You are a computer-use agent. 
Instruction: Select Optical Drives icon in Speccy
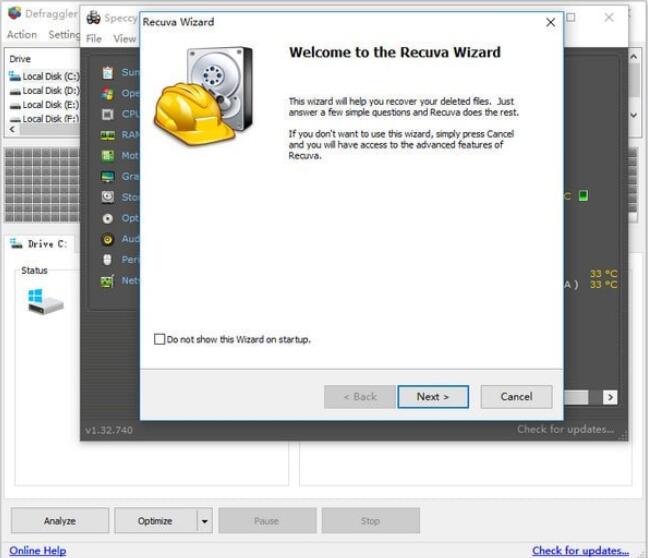pos(107,218)
